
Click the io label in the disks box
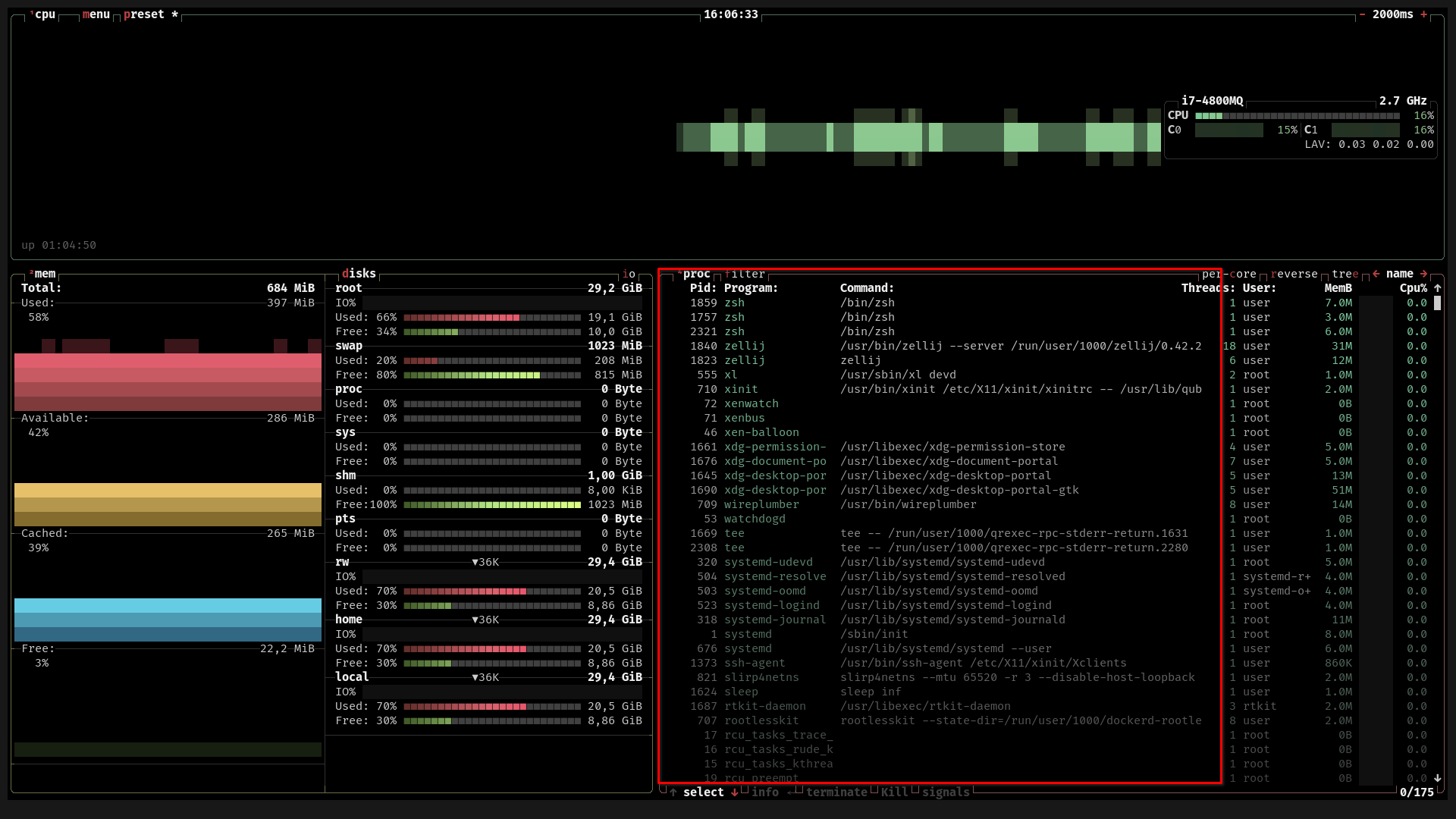[628, 274]
